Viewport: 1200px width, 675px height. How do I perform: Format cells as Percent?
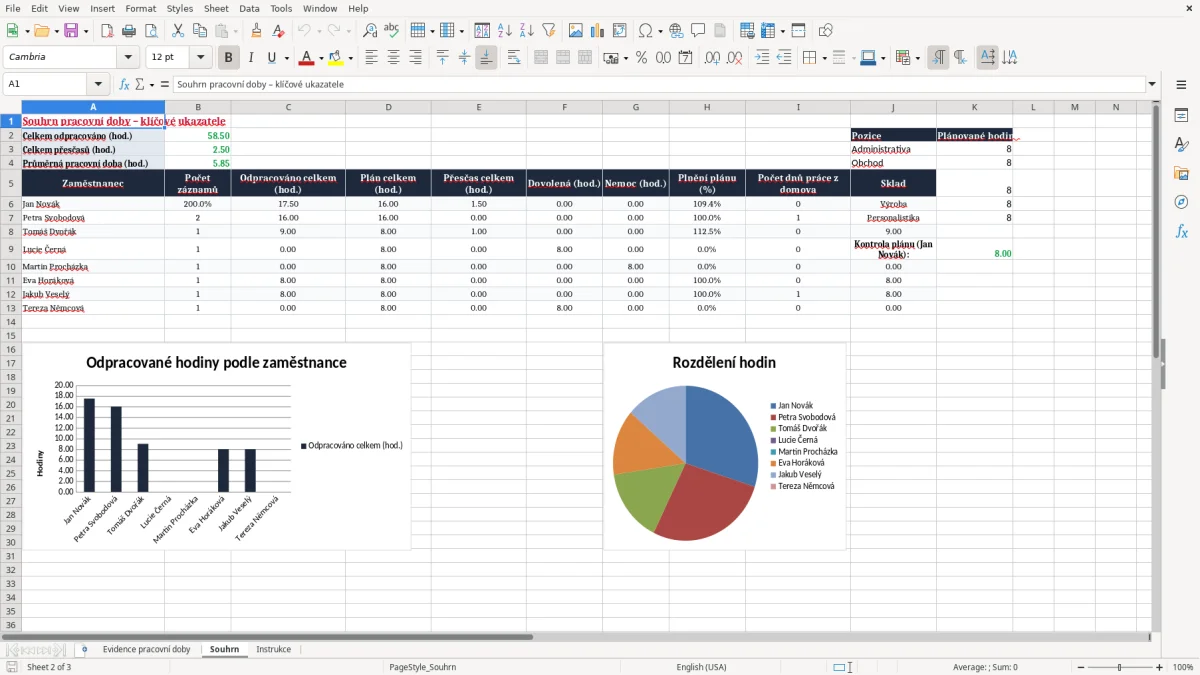pyautogui.click(x=641, y=58)
